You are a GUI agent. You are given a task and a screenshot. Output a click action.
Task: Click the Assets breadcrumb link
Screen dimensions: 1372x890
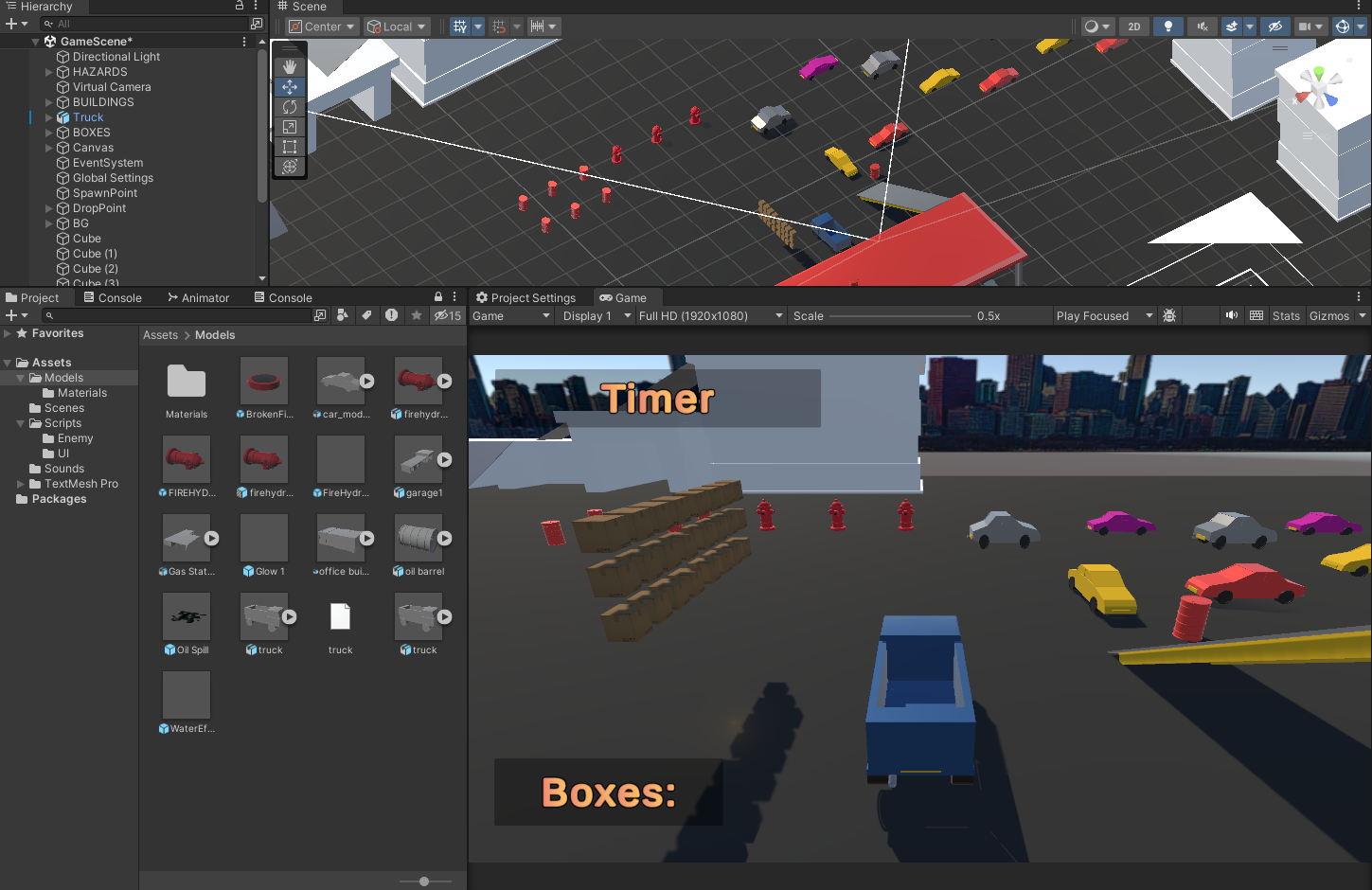coord(160,335)
